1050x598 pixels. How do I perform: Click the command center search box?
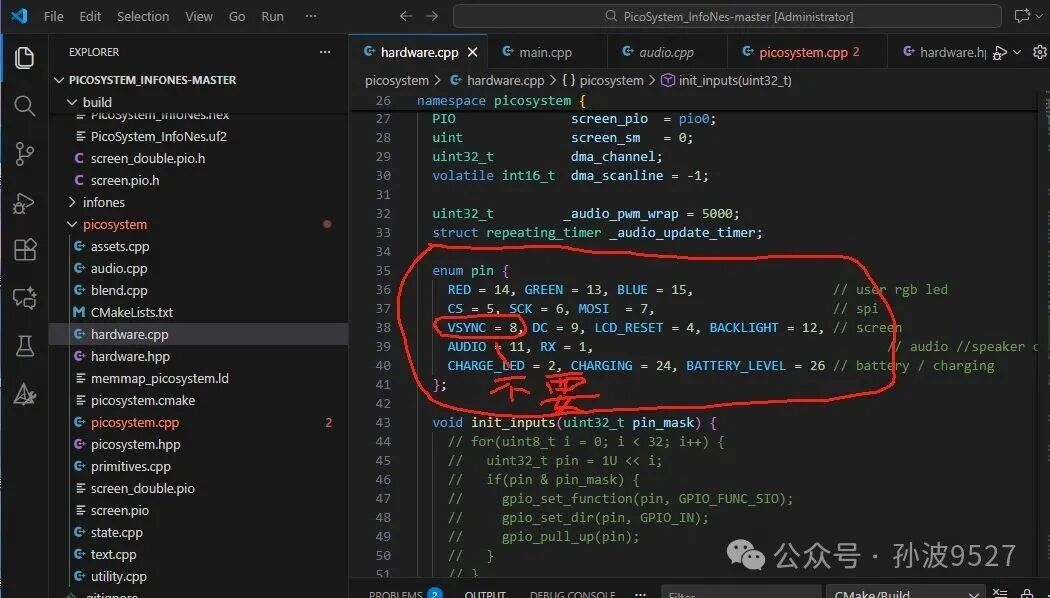[727, 16]
